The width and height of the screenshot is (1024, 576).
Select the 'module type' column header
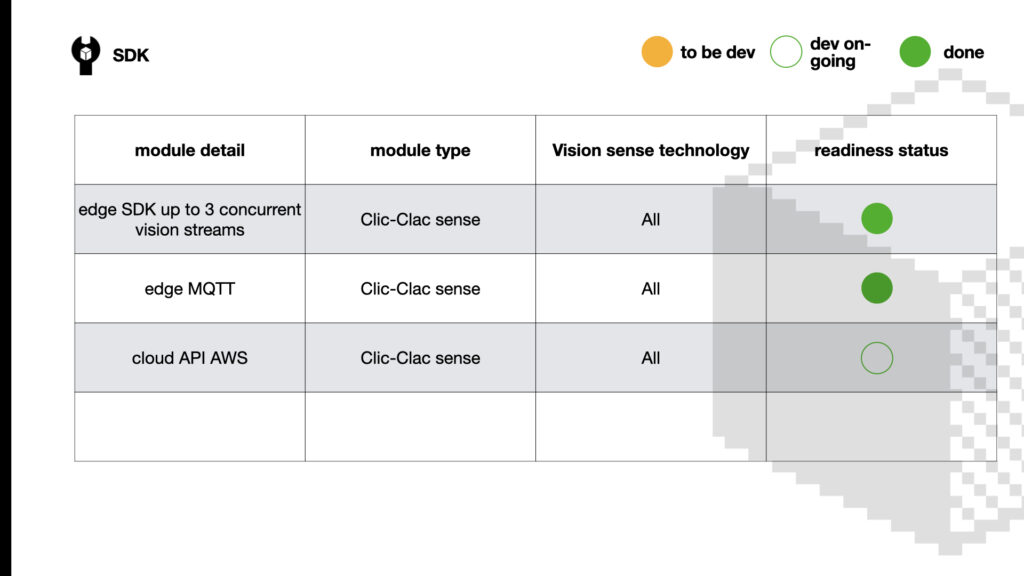420,150
